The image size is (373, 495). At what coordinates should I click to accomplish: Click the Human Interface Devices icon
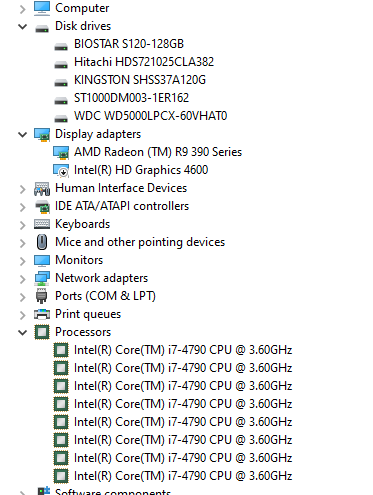point(42,188)
